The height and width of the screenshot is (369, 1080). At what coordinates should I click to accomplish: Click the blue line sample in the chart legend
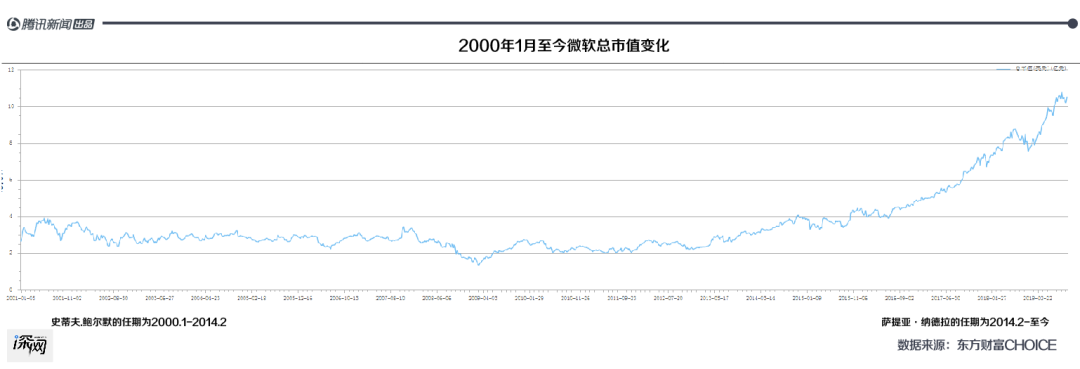tap(1004, 69)
